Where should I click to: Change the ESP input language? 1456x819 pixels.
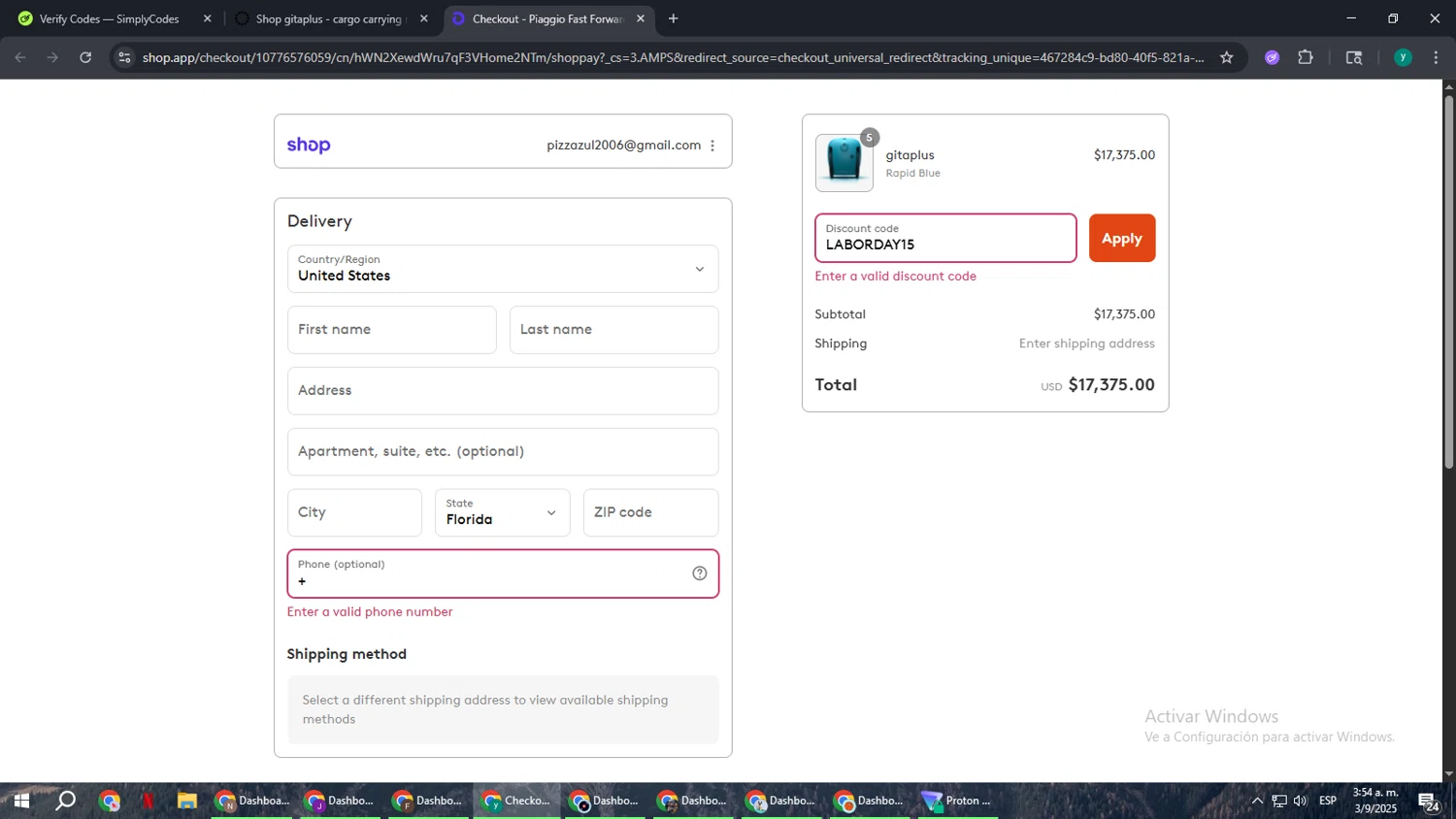coord(1328,801)
